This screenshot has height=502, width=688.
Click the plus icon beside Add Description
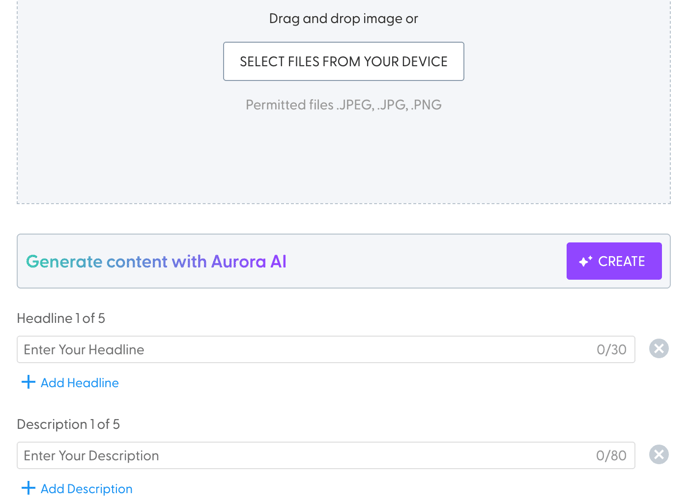click(x=28, y=488)
